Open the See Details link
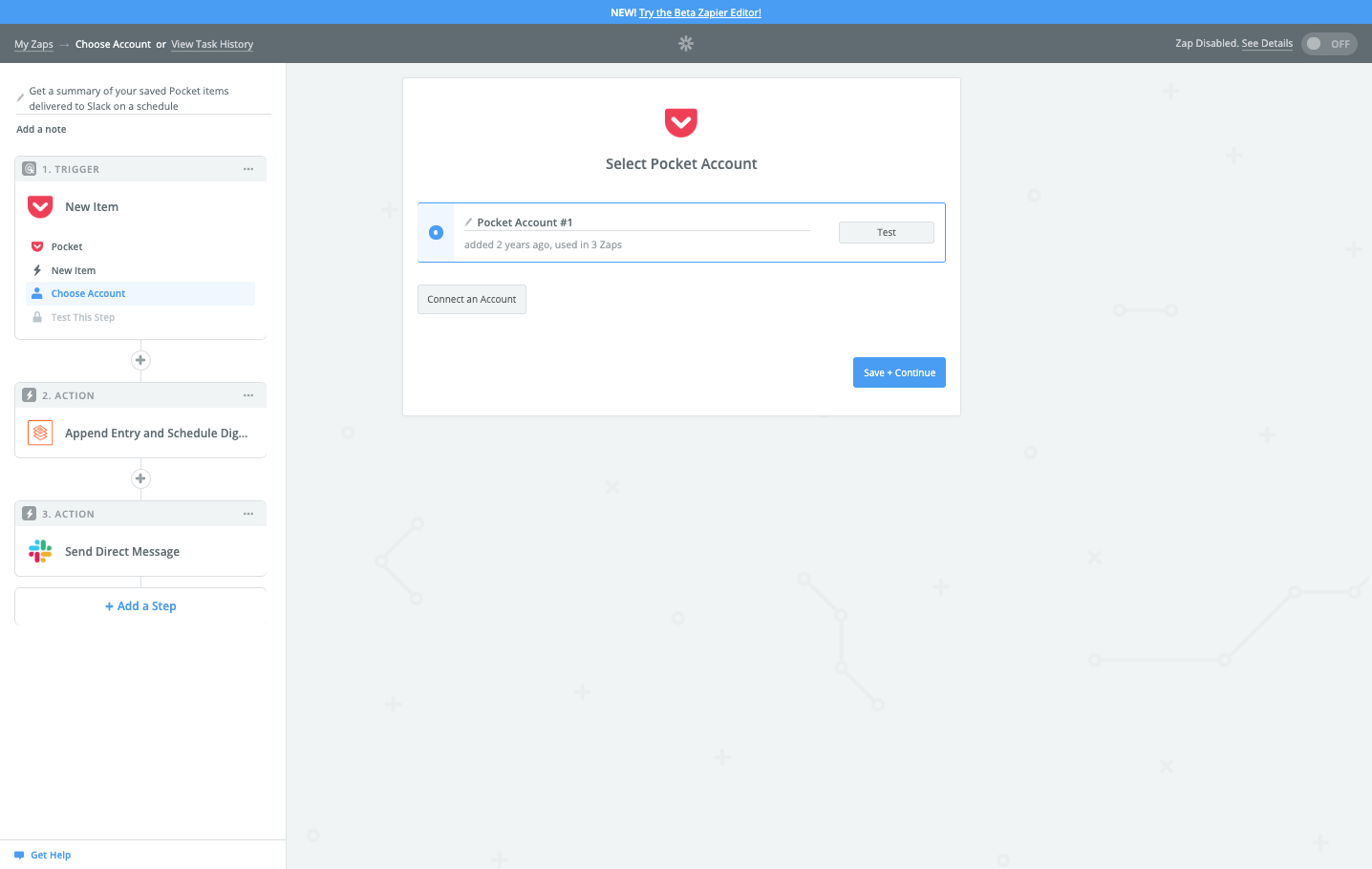 [1267, 43]
